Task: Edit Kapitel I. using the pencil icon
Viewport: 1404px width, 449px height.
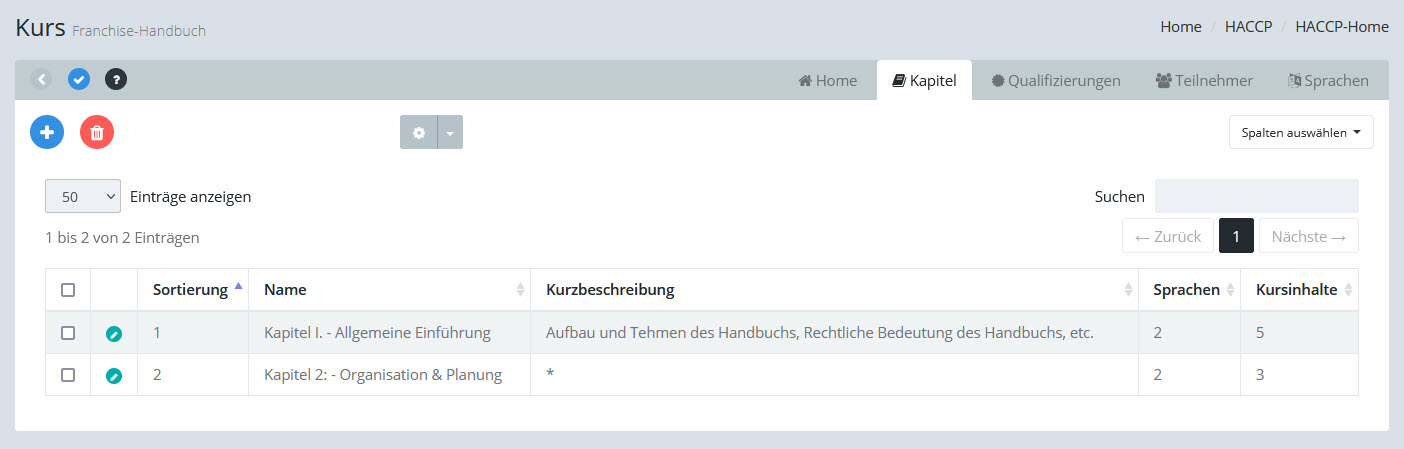Action: tap(114, 333)
